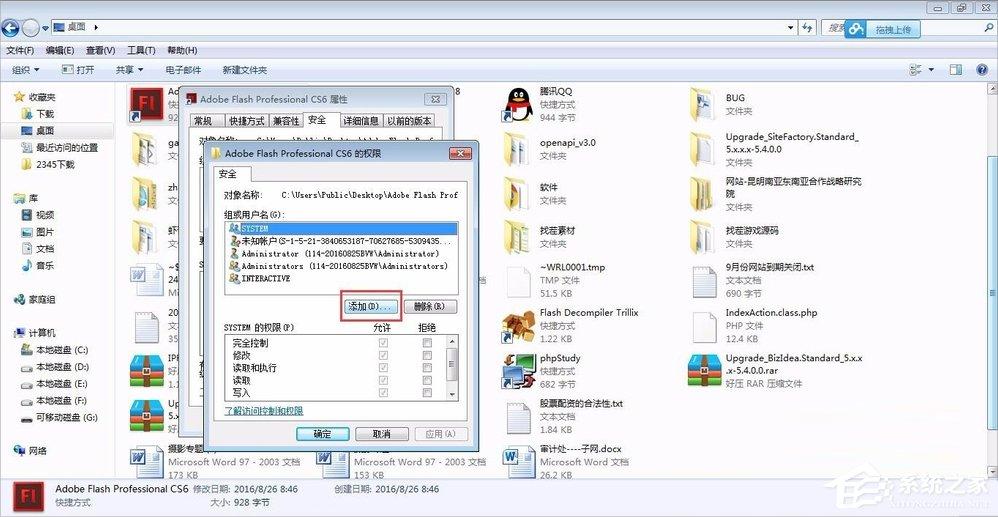Open the Explorer help question-mark icon

coord(981,69)
